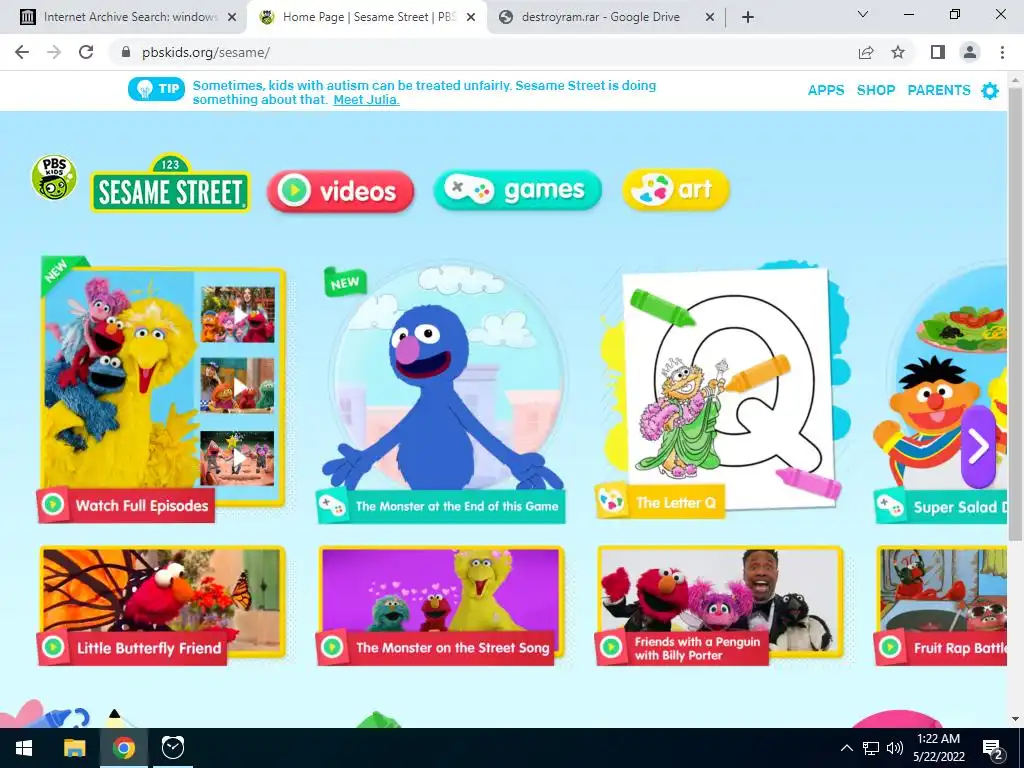Screen dimensions: 1024x768
Task: Open the videos section button
Action: (340, 191)
